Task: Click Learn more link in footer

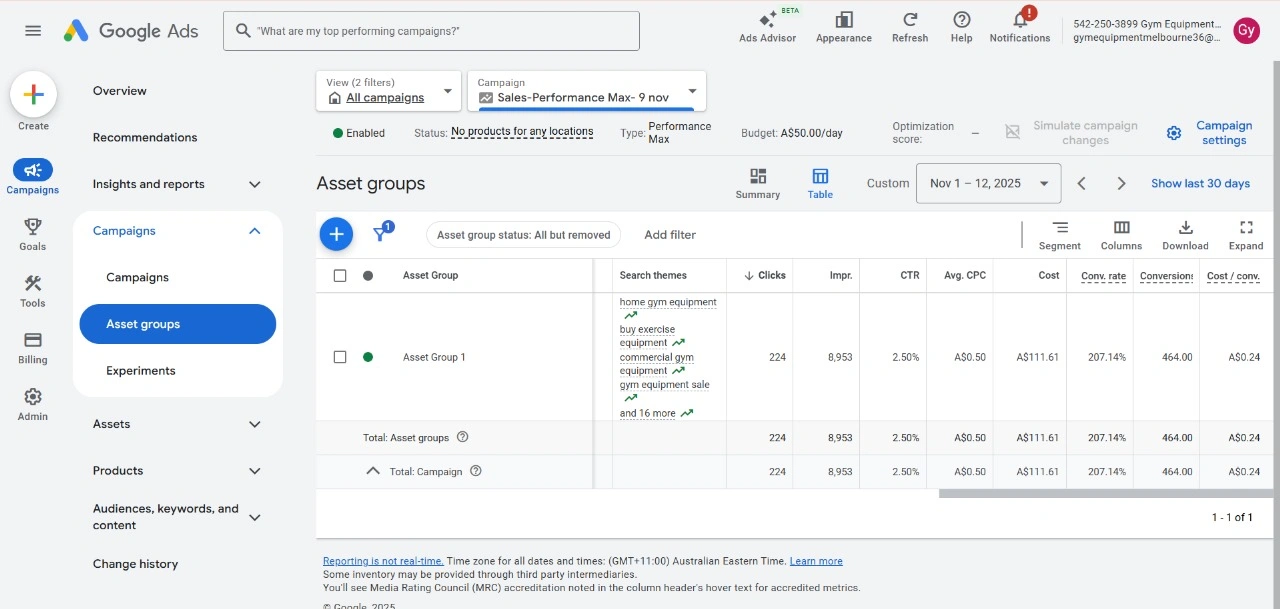Action: [816, 561]
